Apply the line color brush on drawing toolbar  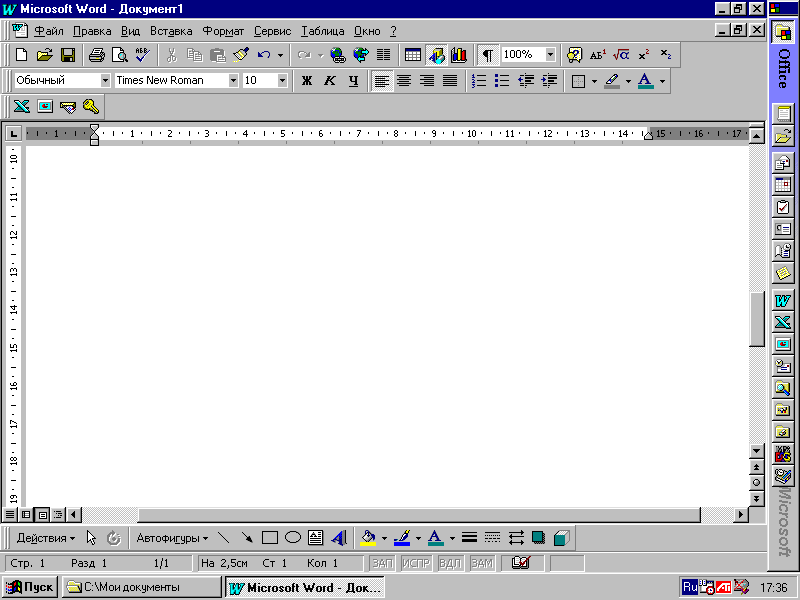[402, 538]
